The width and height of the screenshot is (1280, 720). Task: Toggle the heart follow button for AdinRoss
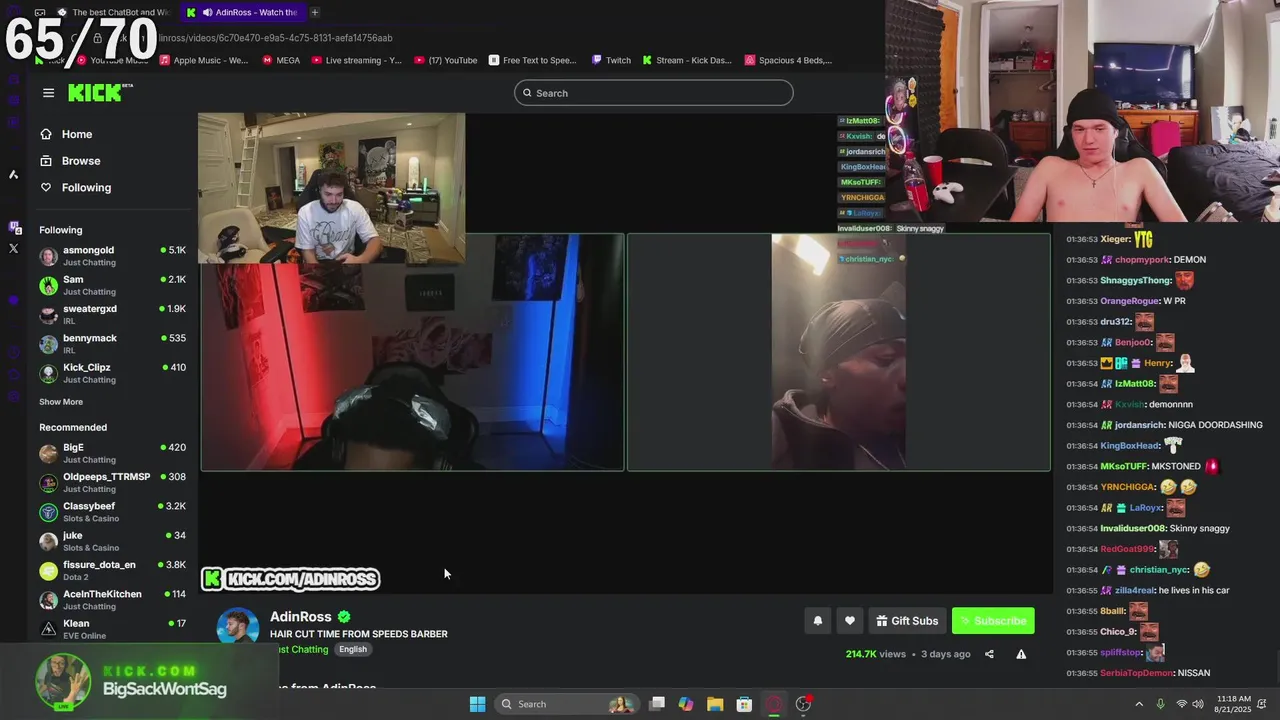point(849,621)
